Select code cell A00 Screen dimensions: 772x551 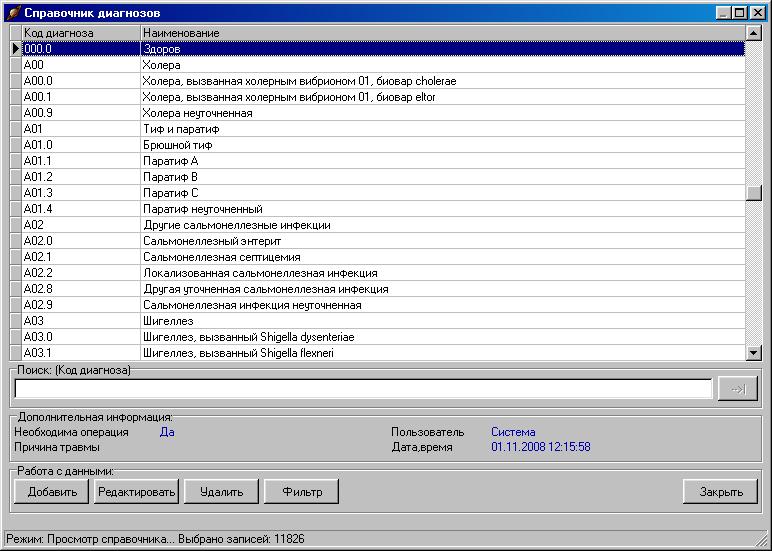click(81, 65)
